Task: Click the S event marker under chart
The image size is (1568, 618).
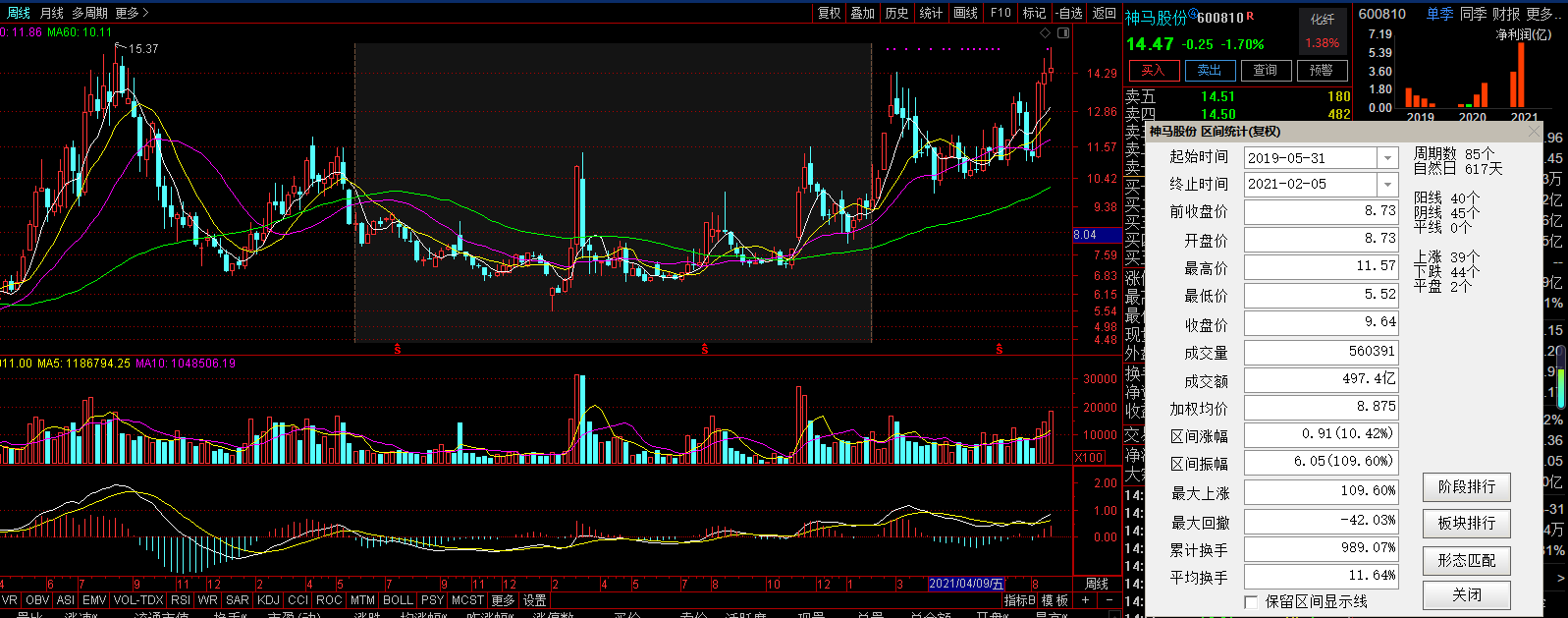Action: (398, 349)
